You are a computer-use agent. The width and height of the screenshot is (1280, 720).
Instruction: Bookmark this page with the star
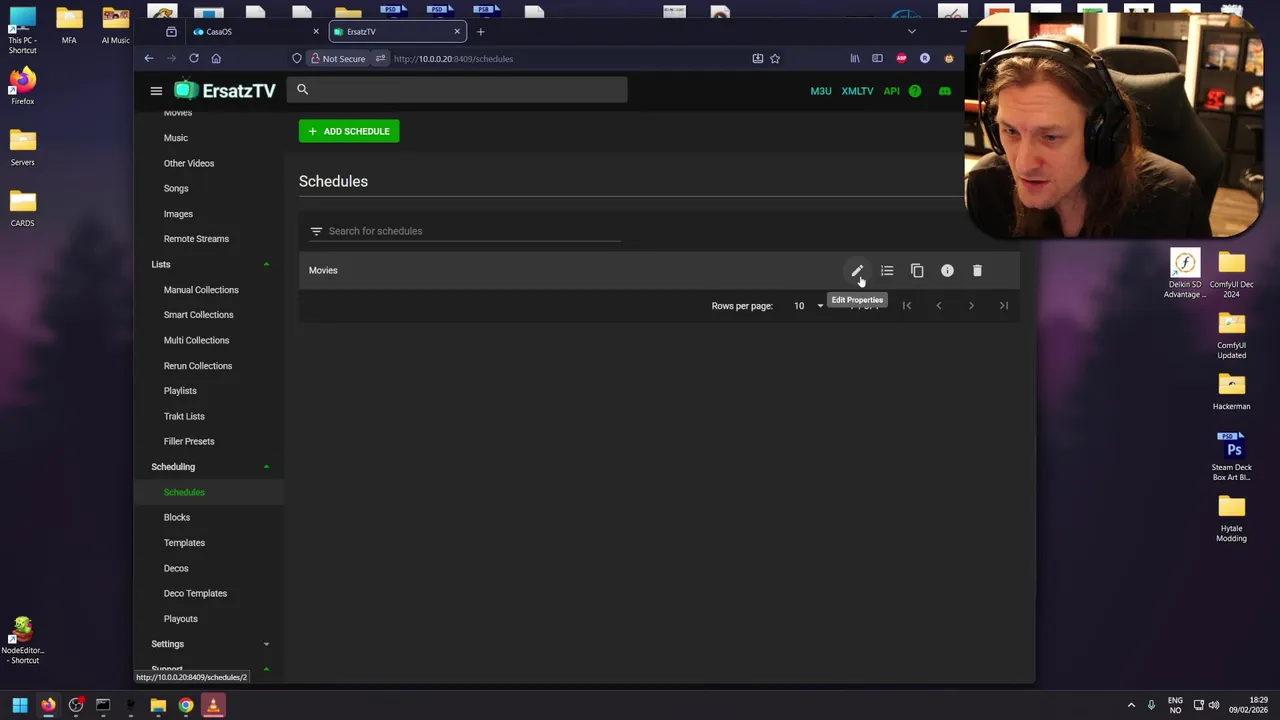click(775, 58)
